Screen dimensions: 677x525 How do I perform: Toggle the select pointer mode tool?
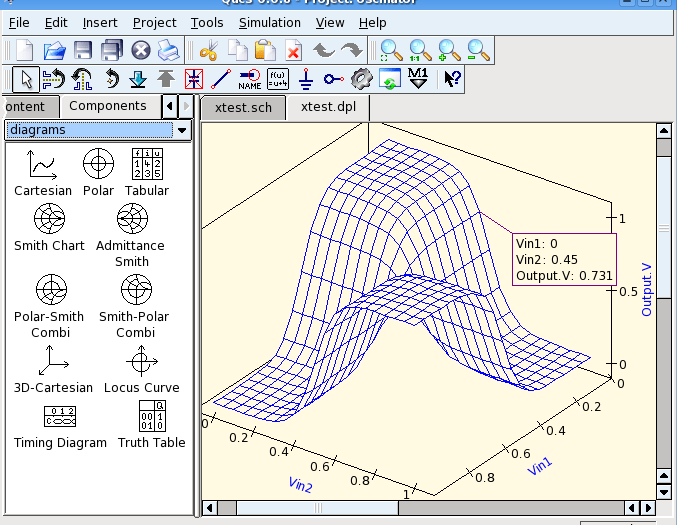tap(27, 78)
